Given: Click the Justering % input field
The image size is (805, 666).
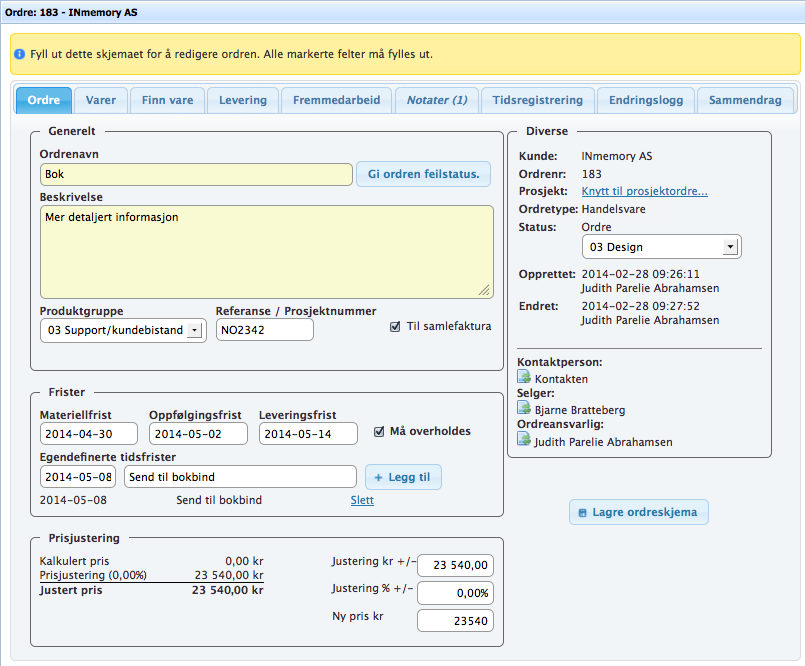Looking at the screenshot, I should [455, 593].
